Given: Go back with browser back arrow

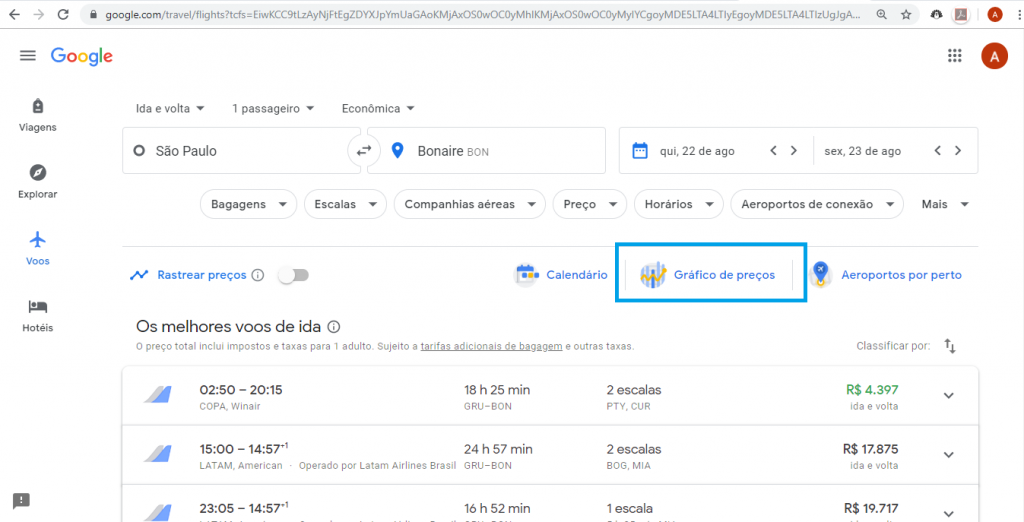Looking at the screenshot, I should point(14,14).
